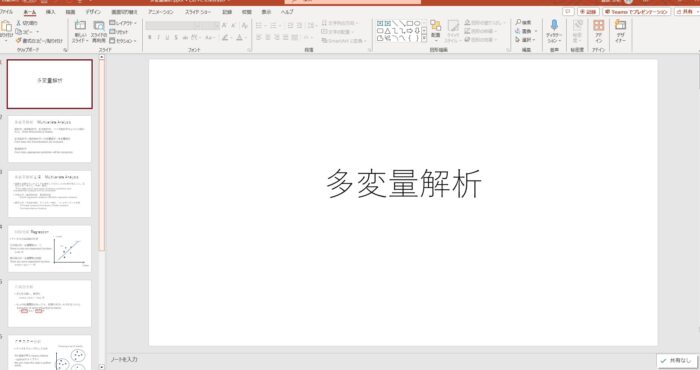Image resolution: width=700 pixels, height=370 pixels.
Task: Click down arrow of slide panel scrollbar
Action: click(101, 367)
